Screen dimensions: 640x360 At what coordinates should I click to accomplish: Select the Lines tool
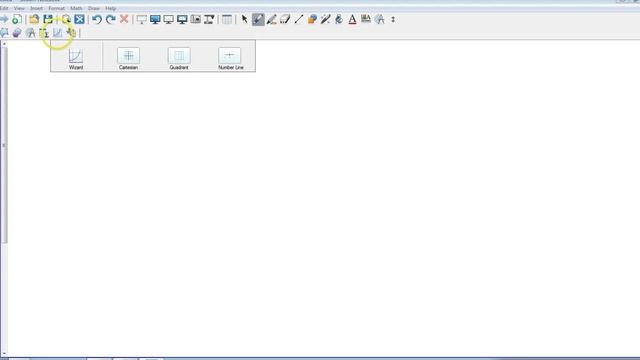[299, 19]
